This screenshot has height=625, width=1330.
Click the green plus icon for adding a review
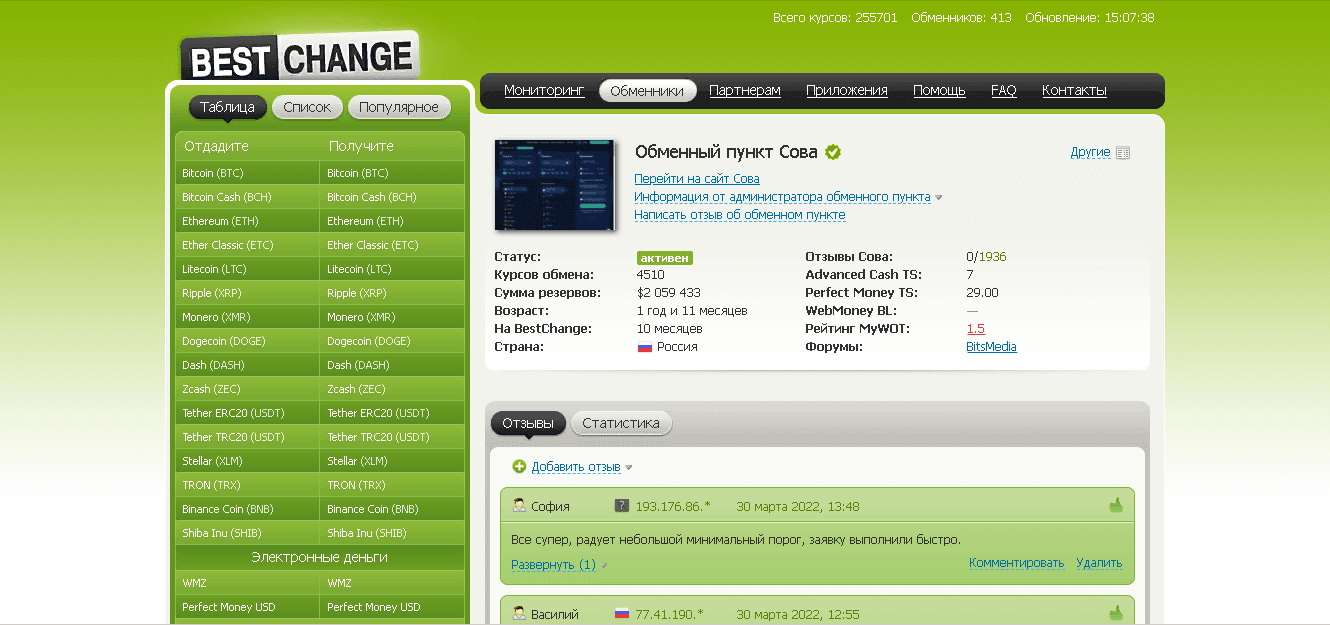pyautogui.click(x=519, y=467)
